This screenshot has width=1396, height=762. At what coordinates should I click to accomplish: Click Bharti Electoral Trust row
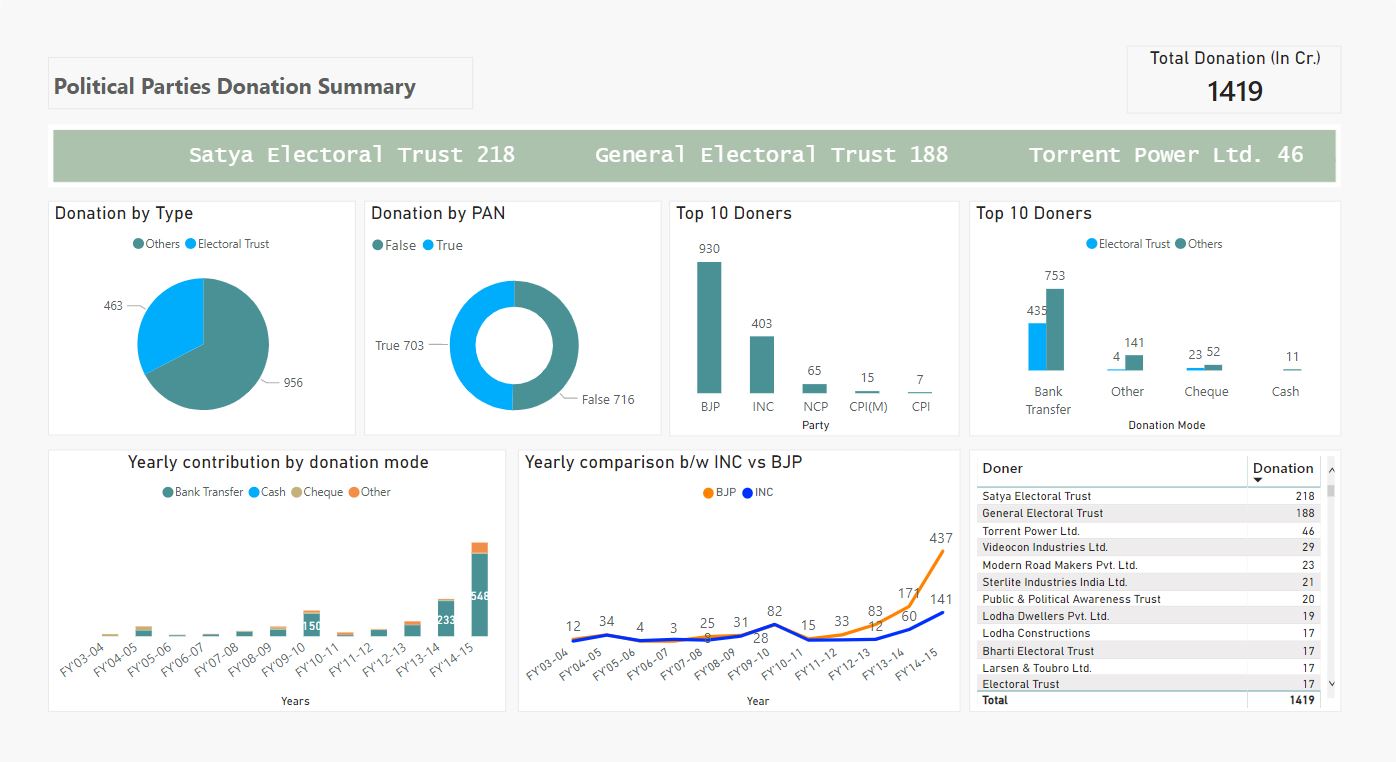1148,651
